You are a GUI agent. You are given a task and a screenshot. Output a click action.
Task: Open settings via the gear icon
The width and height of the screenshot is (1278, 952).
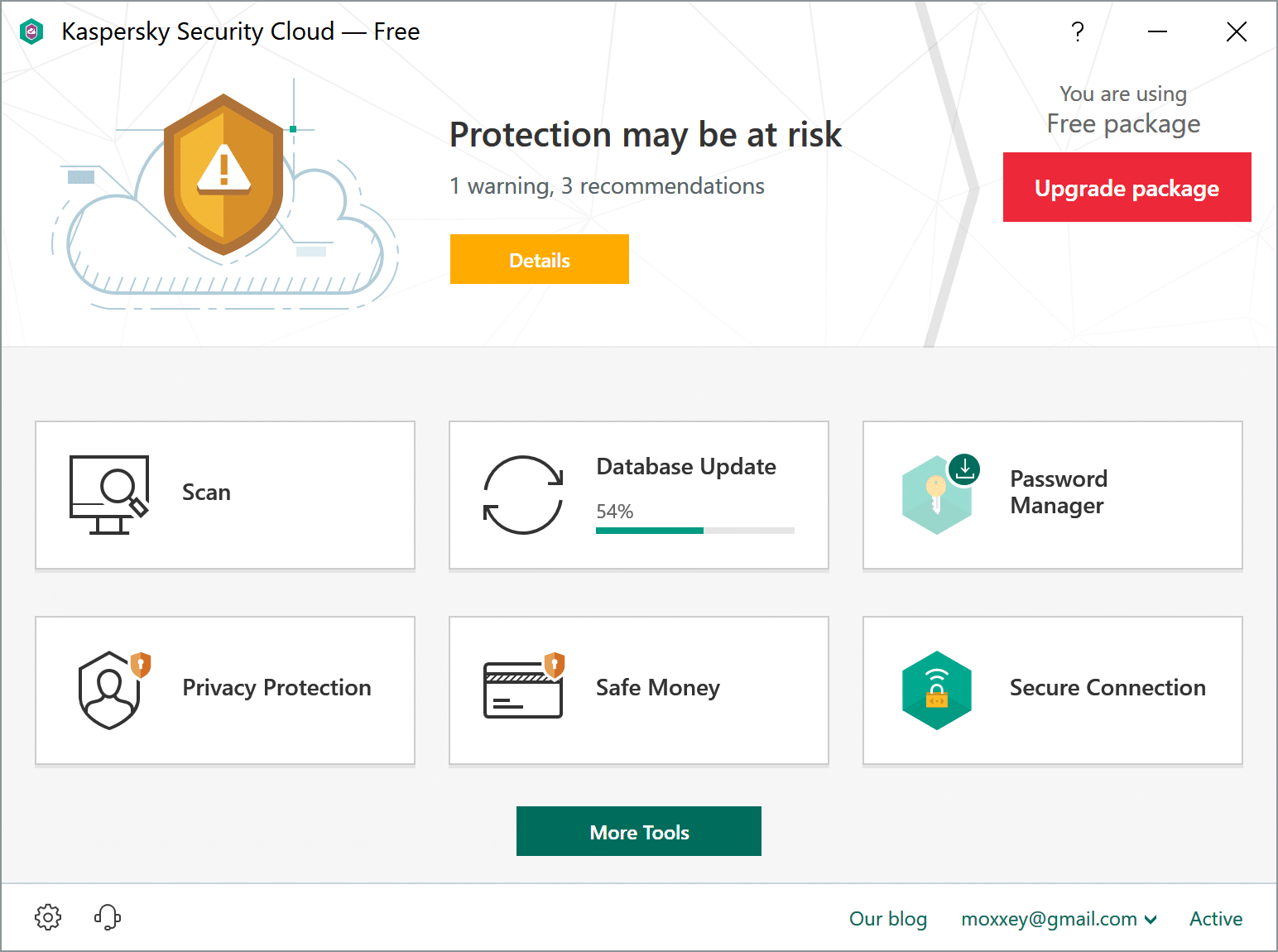[48, 917]
